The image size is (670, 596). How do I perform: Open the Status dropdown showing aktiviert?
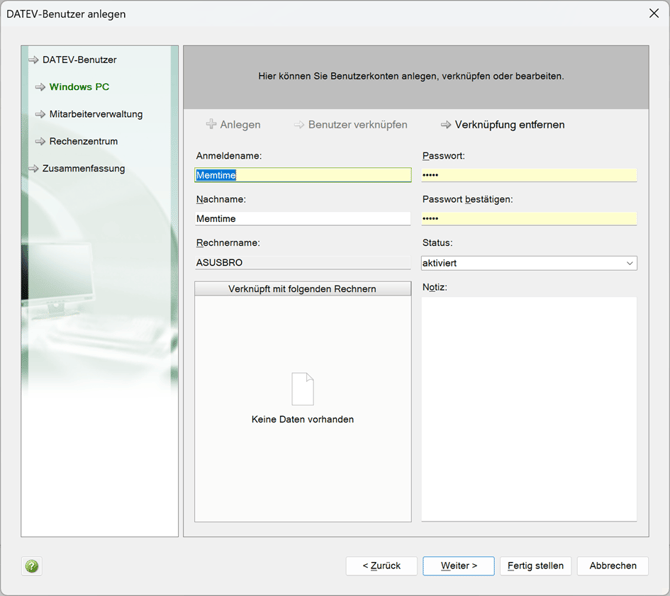point(529,263)
